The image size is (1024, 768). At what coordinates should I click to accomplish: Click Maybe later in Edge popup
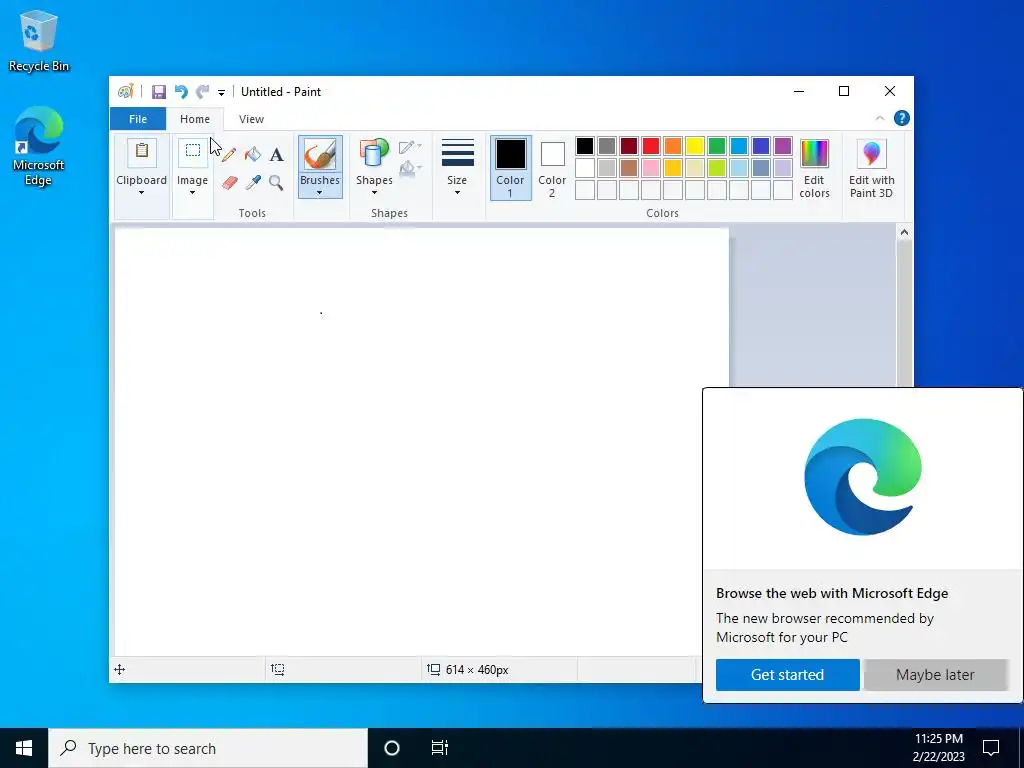point(935,675)
